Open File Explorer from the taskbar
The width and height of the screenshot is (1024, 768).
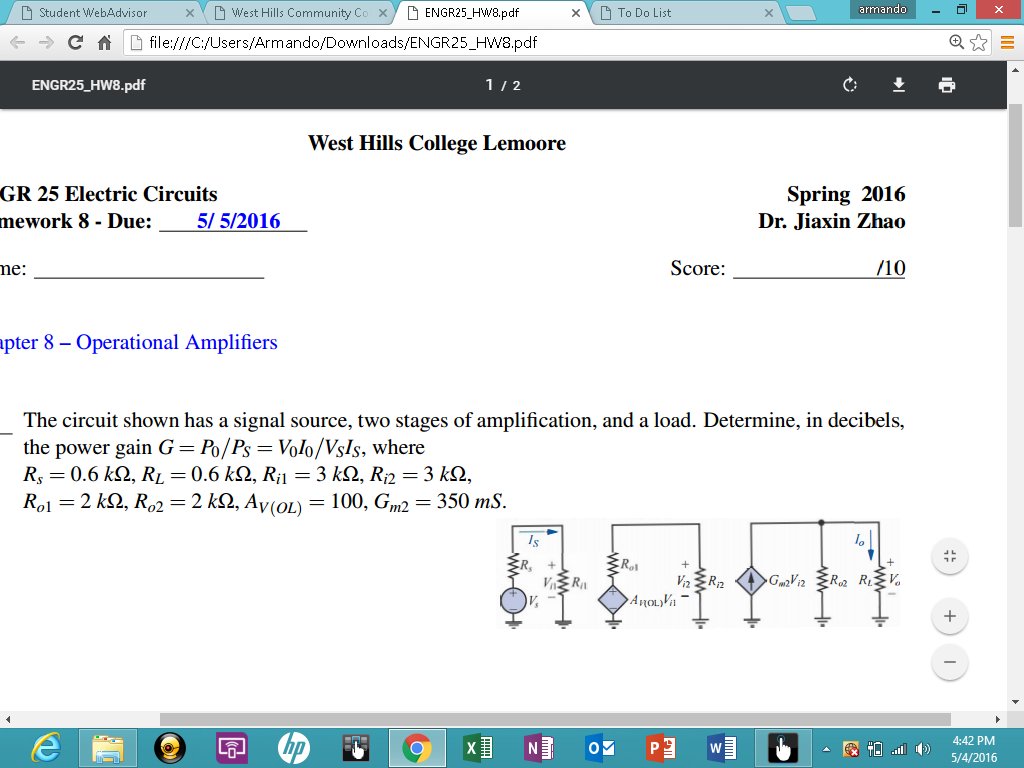108,748
